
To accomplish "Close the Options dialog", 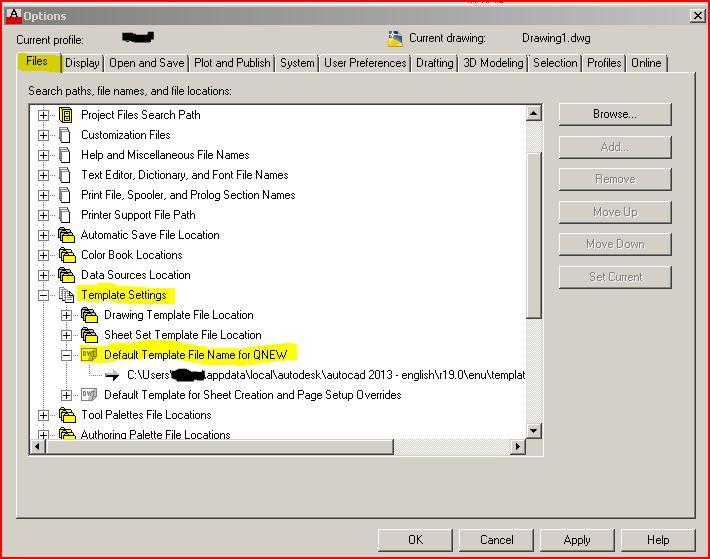I will pos(698,16).
